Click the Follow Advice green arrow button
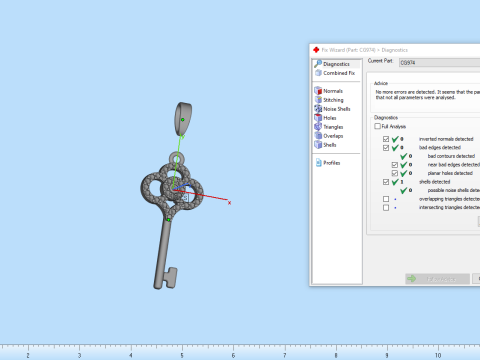 coord(437,279)
